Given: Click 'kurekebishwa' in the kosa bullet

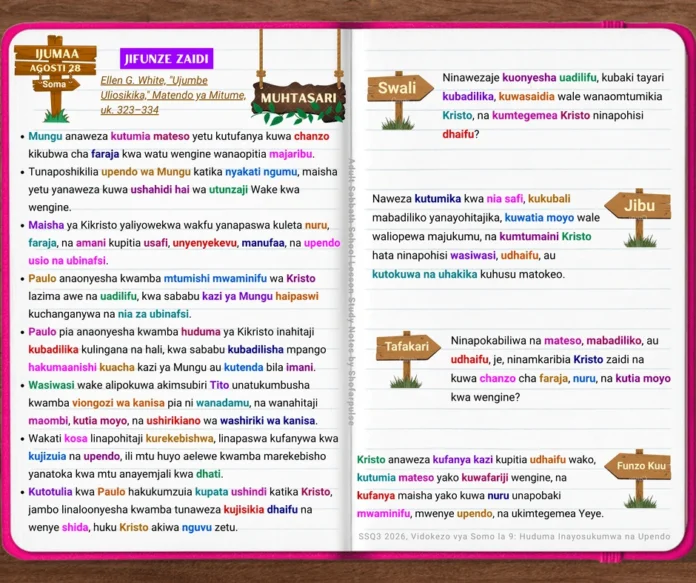Looking at the screenshot, I should (179, 438).
